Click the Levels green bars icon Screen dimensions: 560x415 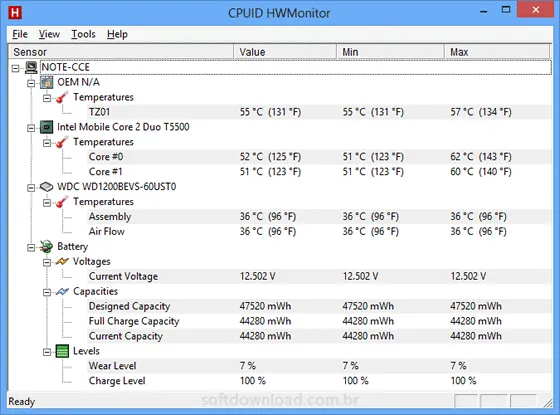(62, 351)
